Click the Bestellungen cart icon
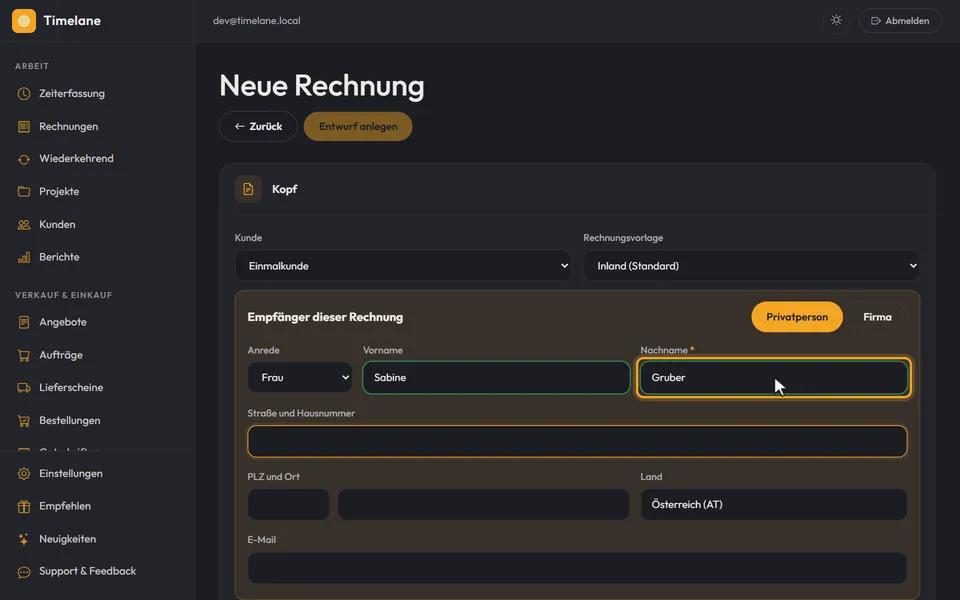The image size is (960, 600). pos(24,421)
